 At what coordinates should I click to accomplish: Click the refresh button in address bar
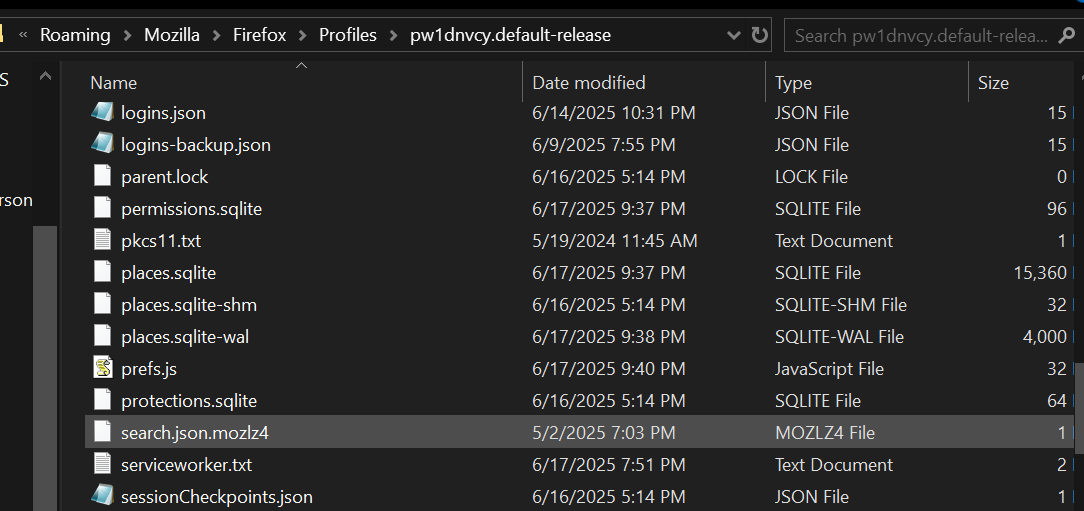click(x=759, y=35)
